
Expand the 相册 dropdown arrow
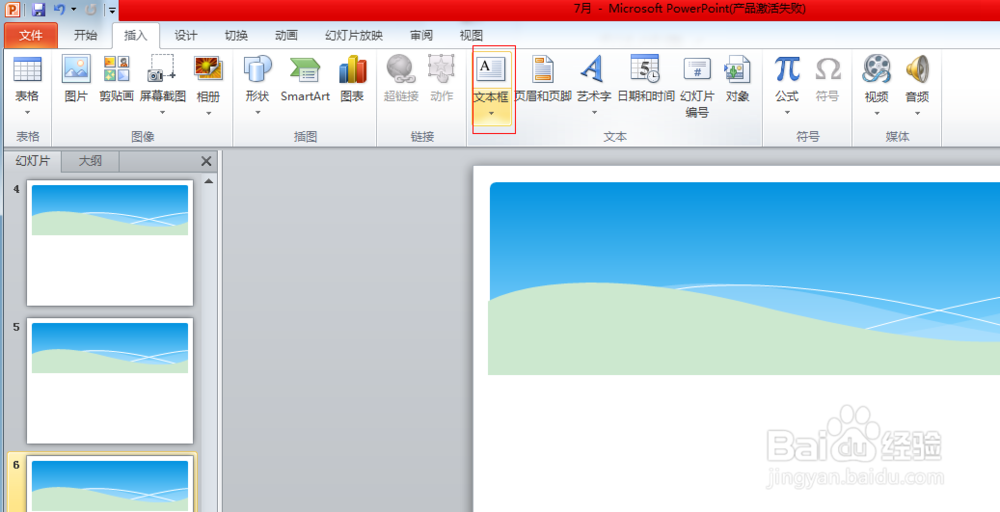click(208, 112)
